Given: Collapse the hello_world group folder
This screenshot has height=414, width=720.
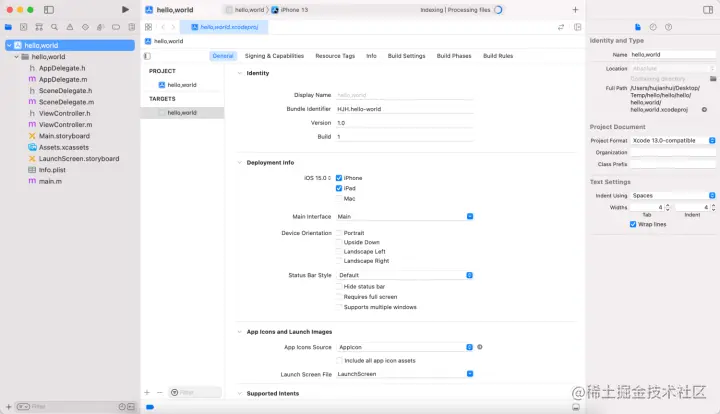Looking at the screenshot, I should [17, 57].
